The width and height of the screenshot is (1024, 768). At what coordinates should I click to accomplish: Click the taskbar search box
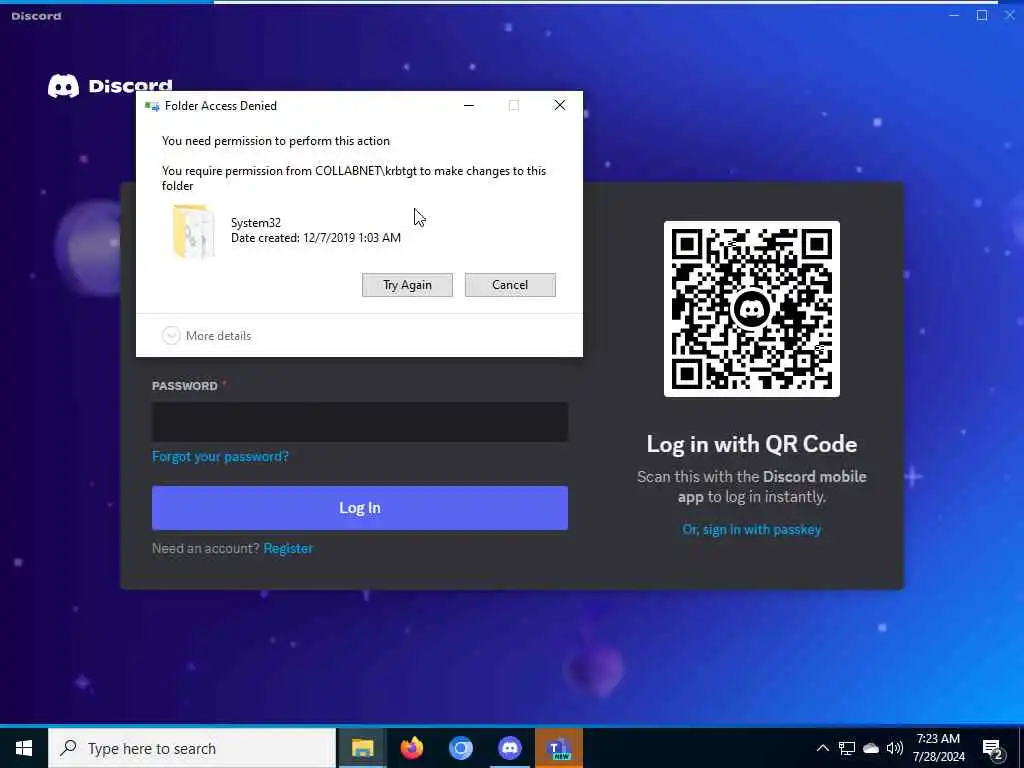click(192, 748)
